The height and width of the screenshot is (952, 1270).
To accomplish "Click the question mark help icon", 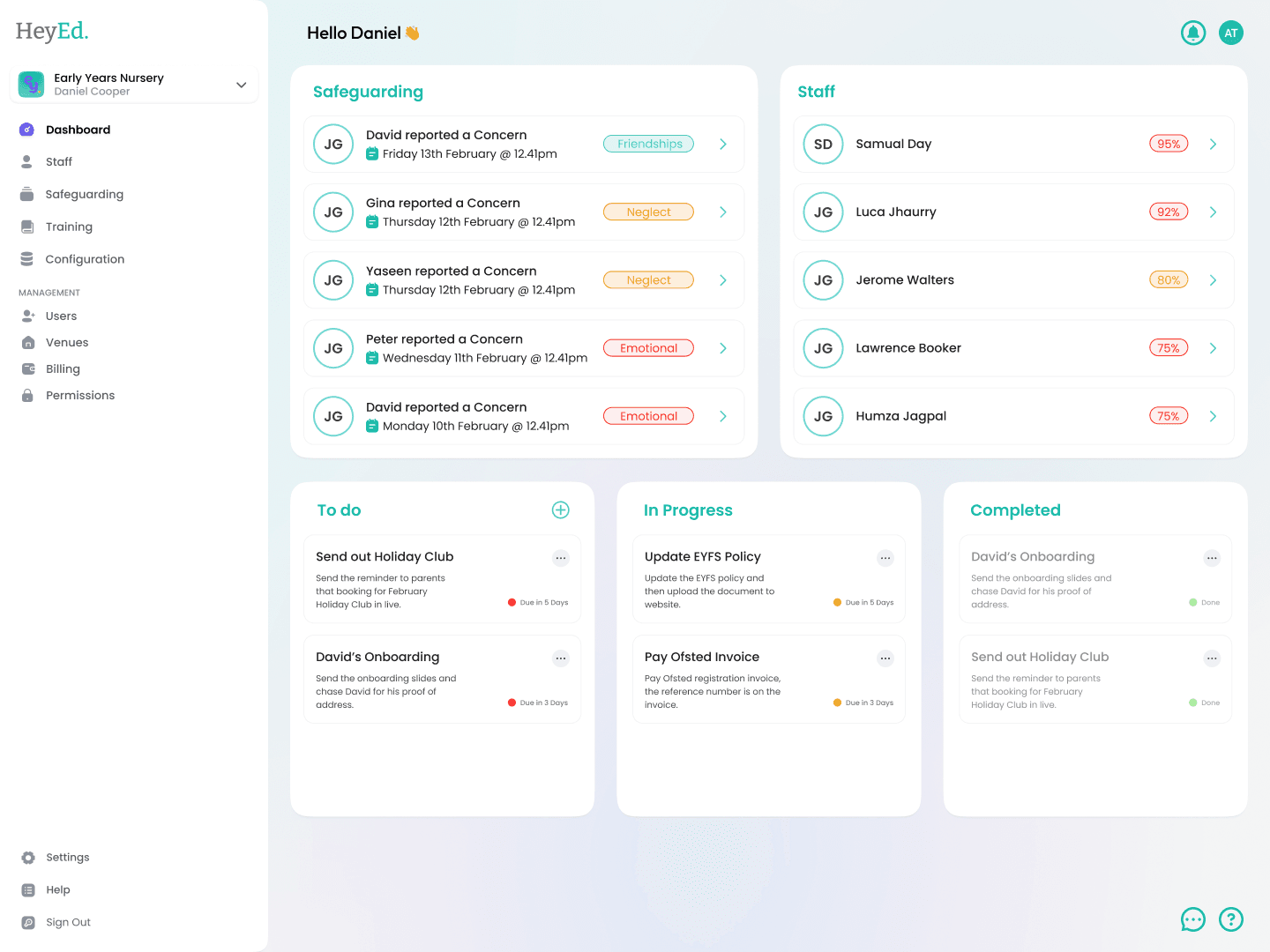I will [x=1230, y=919].
